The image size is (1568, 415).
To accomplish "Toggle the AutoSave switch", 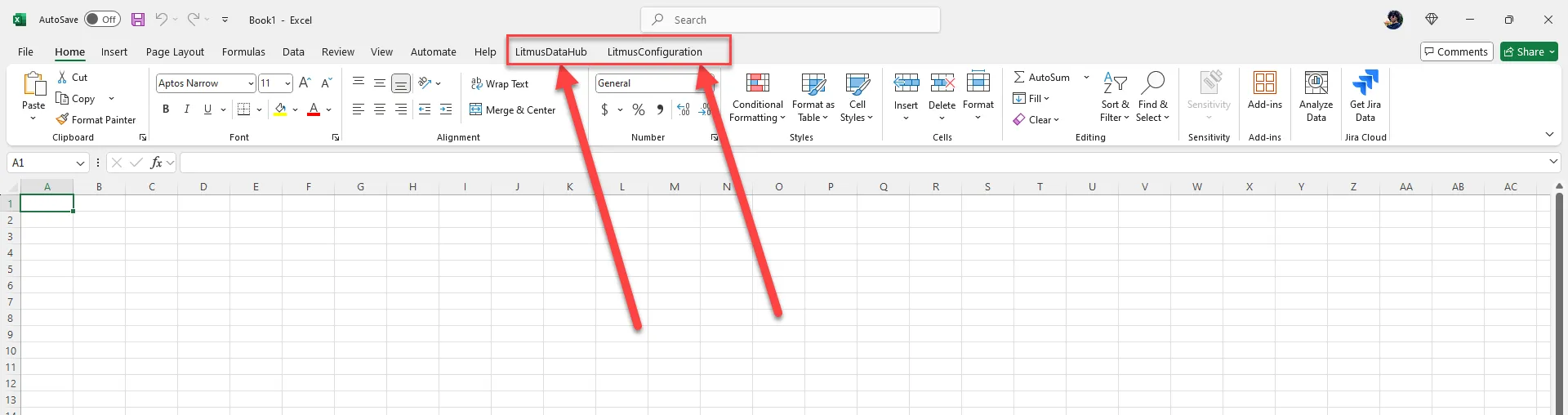I will click(103, 20).
